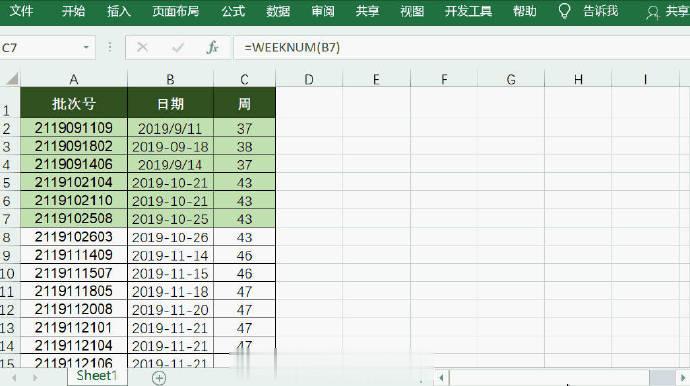The height and width of the screenshot is (386, 690).
Task: Open the Sheet1 worksheet tab
Action: pyautogui.click(x=97, y=376)
